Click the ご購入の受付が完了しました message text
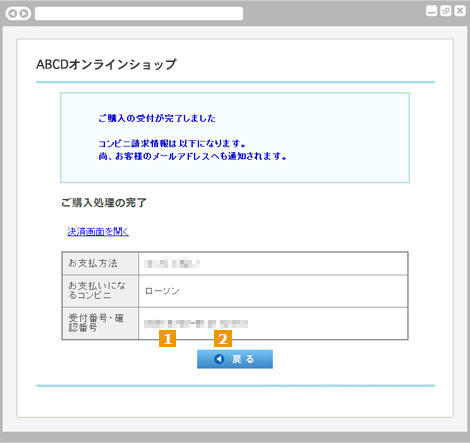Image resolution: width=470 pixels, height=443 pixels. 157,118
